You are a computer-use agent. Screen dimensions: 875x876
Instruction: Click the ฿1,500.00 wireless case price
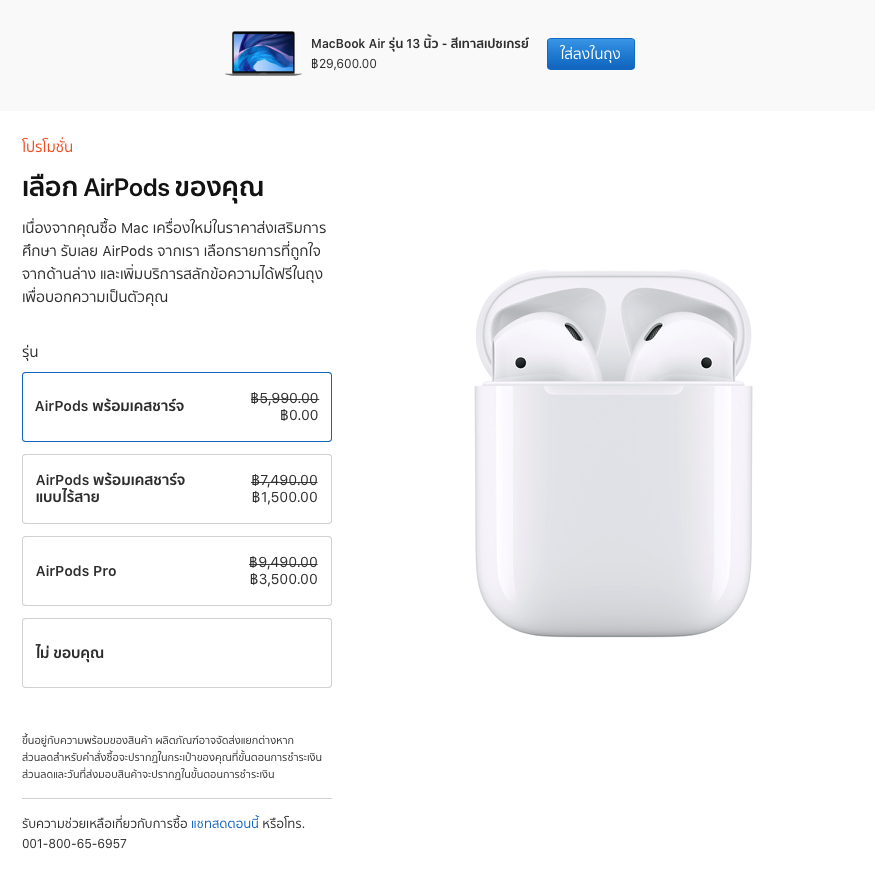pyautogui.click(x=284, y=497)
